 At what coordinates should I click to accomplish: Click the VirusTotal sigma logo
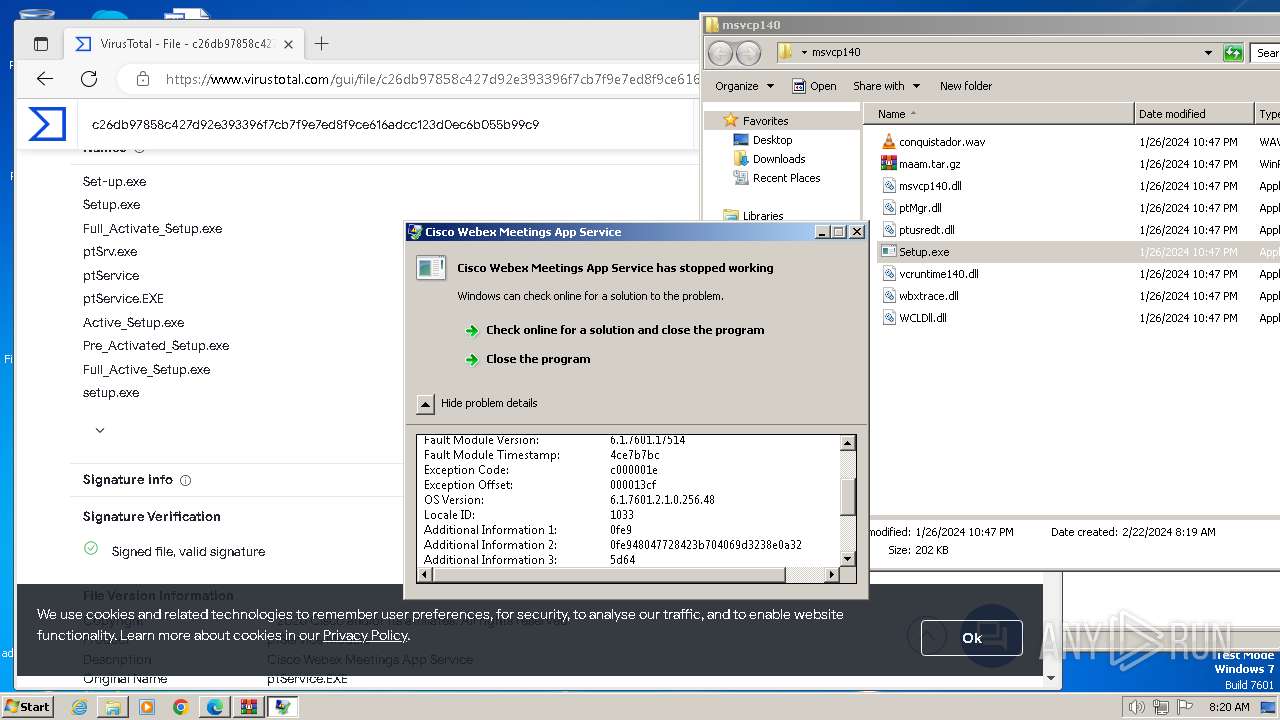[x=47, y=124]
